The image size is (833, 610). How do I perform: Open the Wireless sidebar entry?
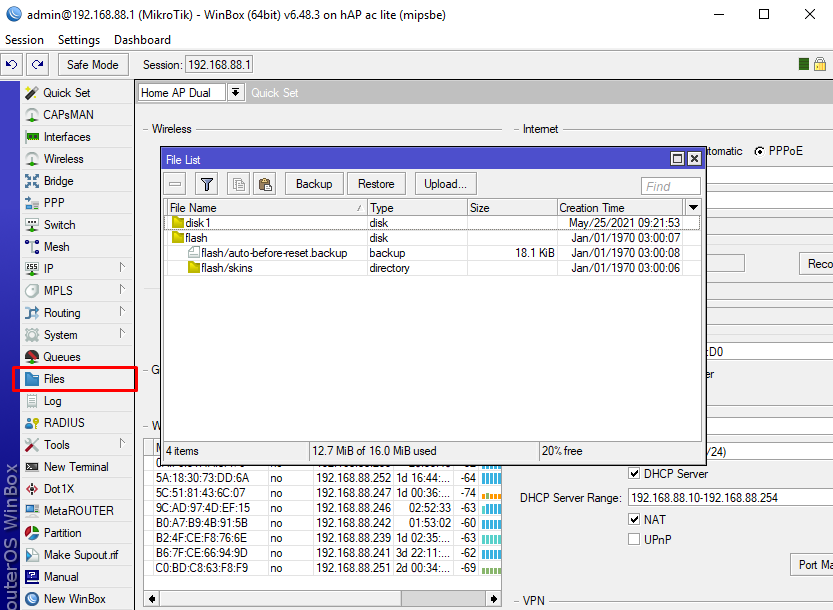[63, 159]
